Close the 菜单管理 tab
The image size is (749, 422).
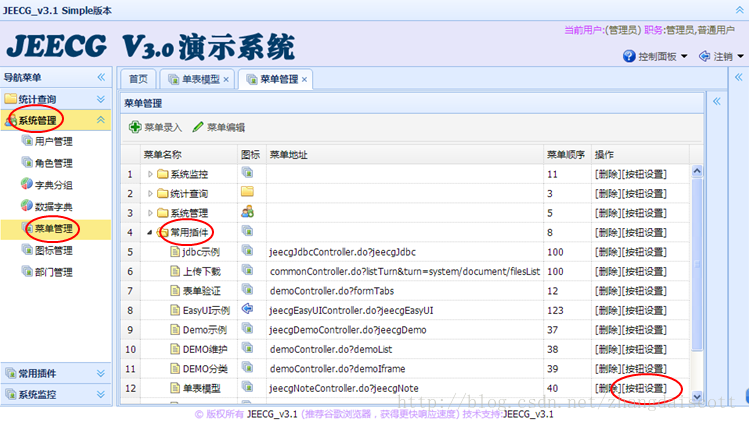pyautogui.click(x=304, y=79)
